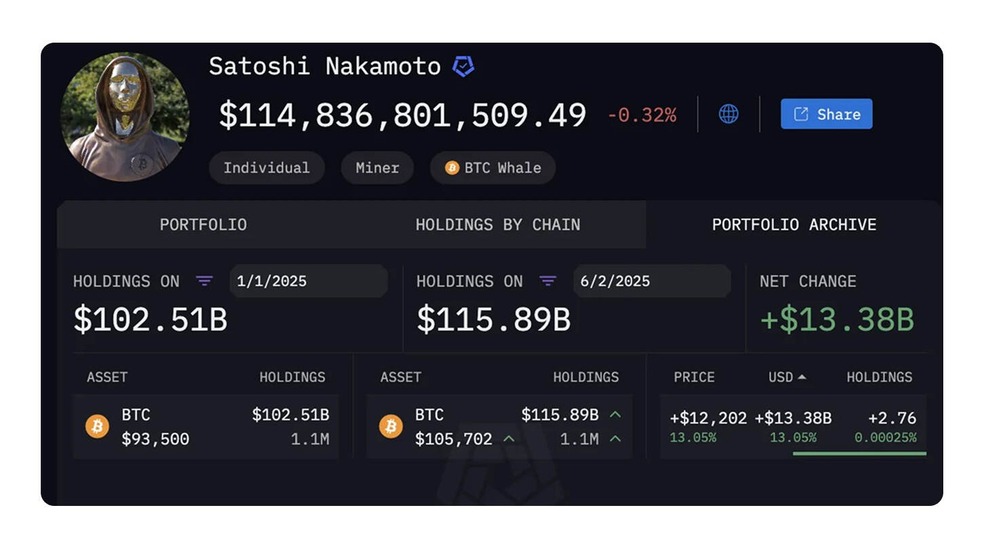Screen dimensions: 984x554
Task: Open the globe website icon
Action: point(728,114)
